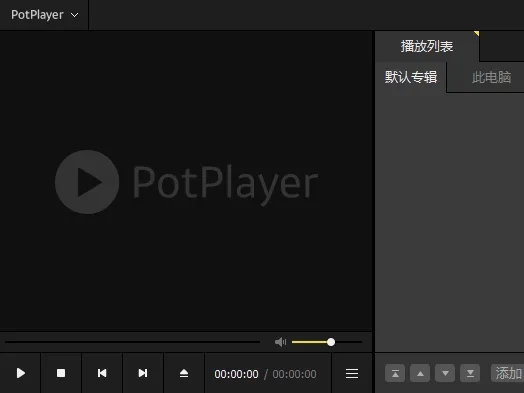The height and width of the screenshot is (393, 524).
Task: Move the playlist item down one position
Action: [x=445, y=373]
